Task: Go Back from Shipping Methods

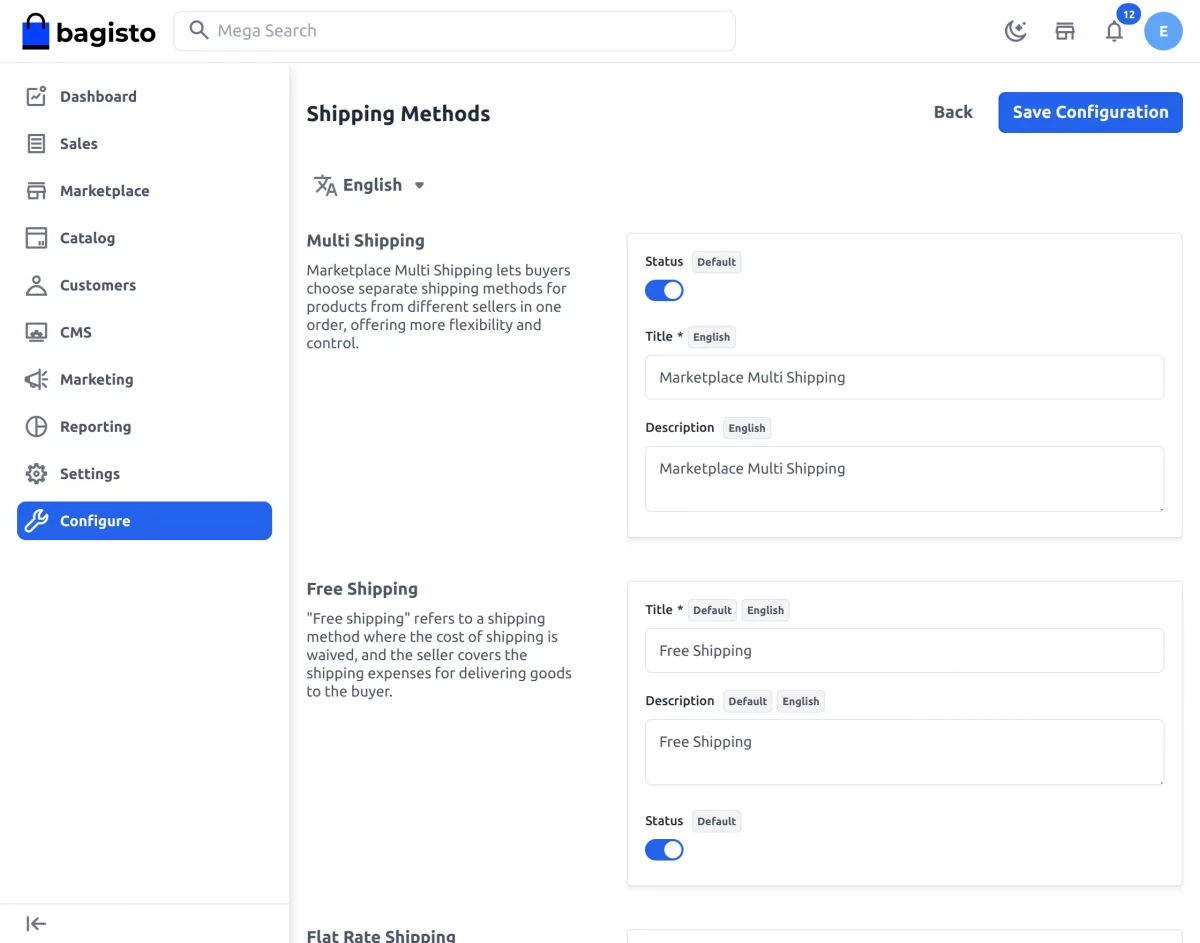Action: click(x=952, y=112)
